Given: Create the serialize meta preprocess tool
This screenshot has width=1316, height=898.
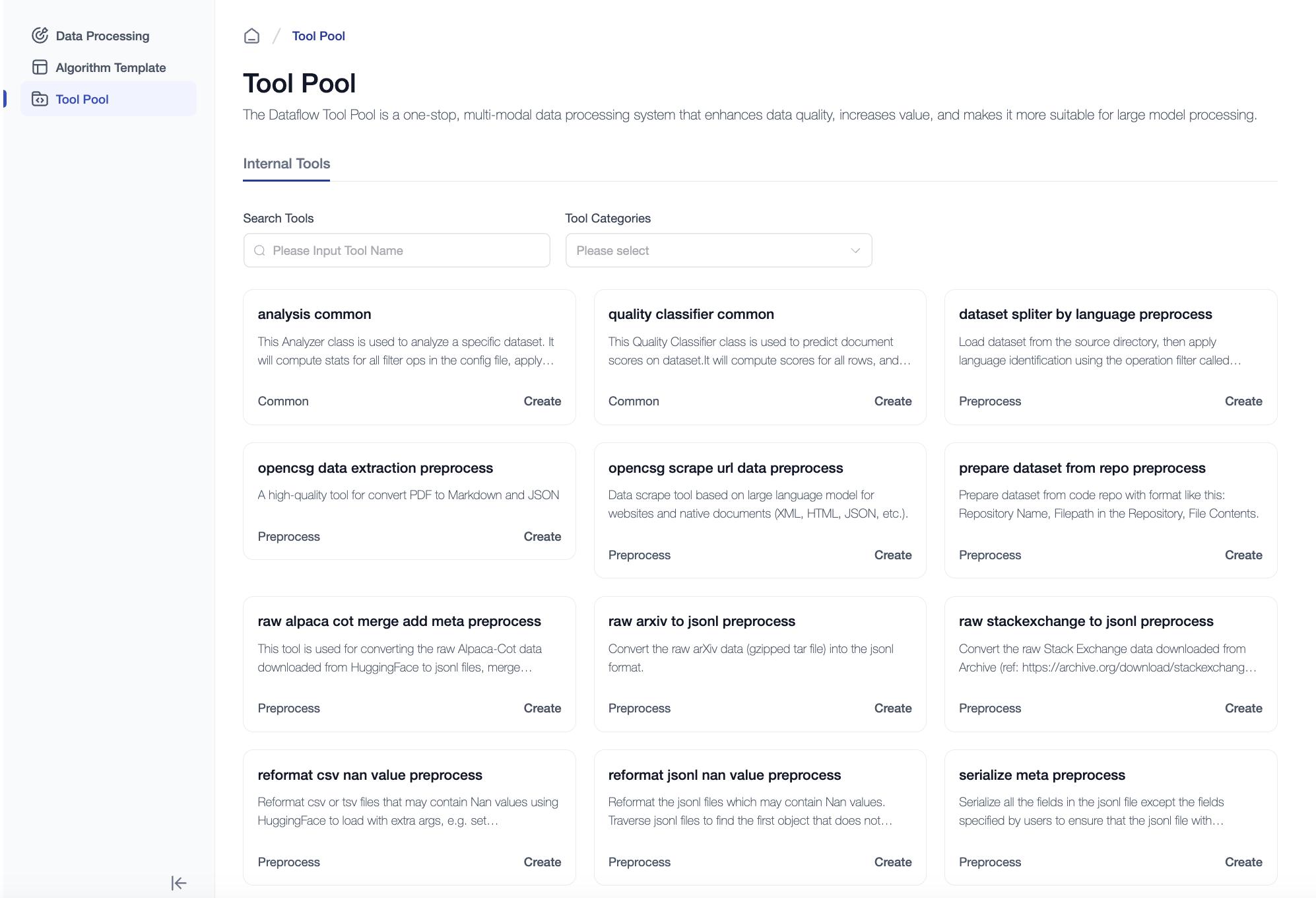Looking at the screenshot, I should [1243, 862].
